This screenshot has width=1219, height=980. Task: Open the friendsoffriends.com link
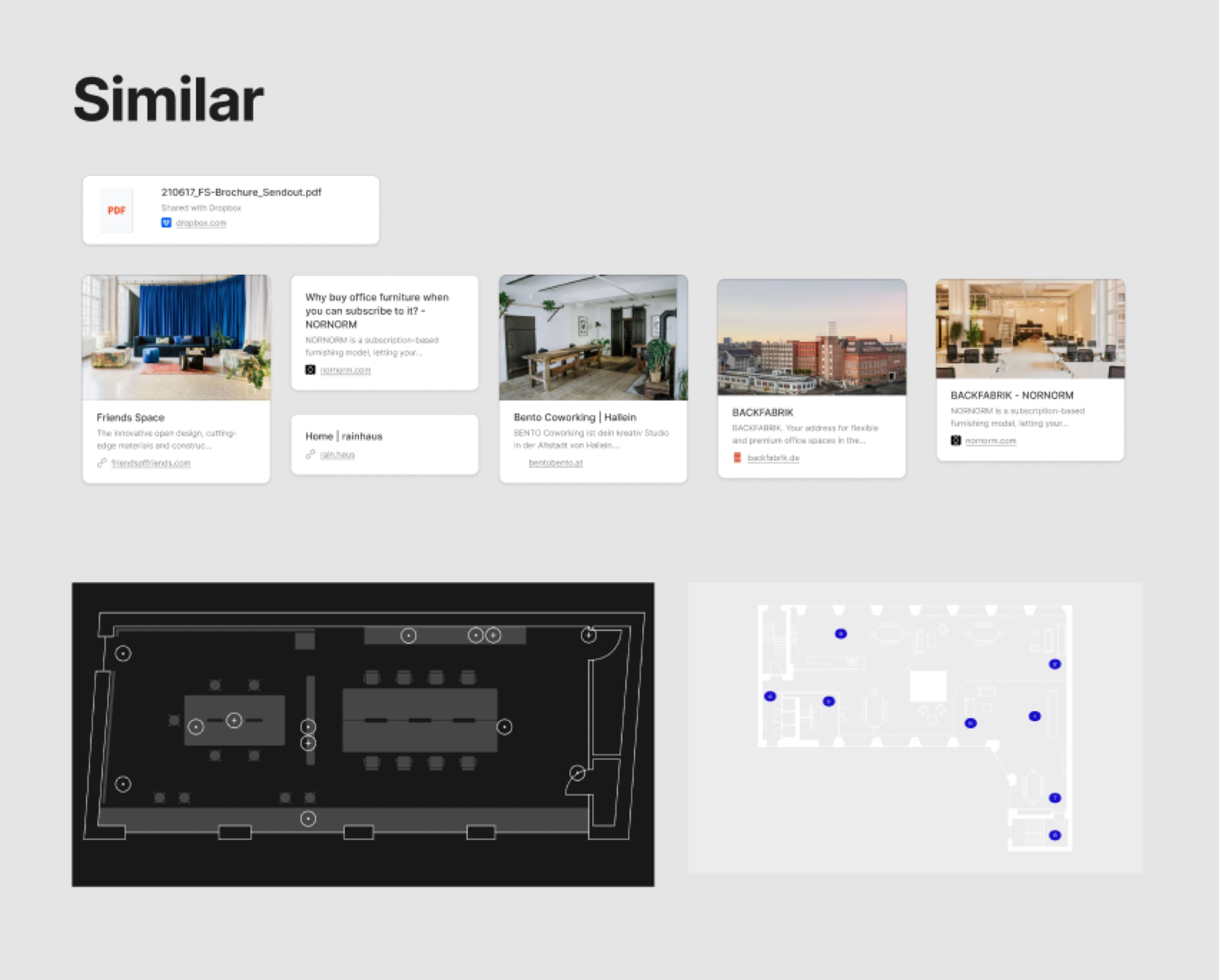pos(151,463)
